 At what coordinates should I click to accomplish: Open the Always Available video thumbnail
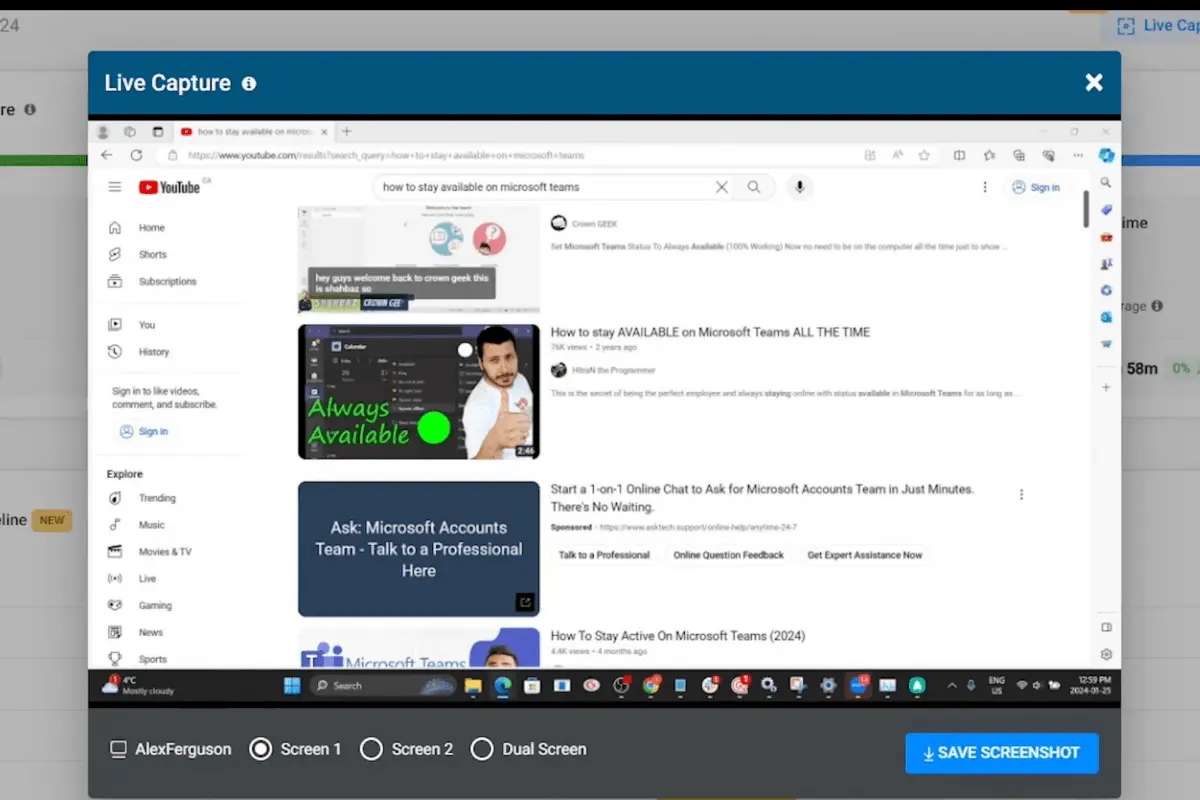tap(418, 392)
